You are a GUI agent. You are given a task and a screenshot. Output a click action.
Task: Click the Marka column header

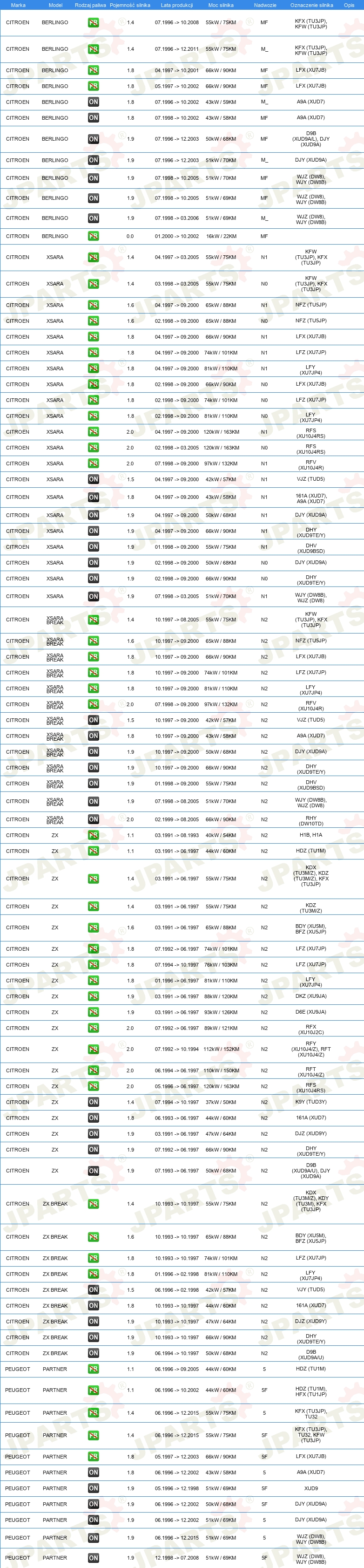click(18, 5)
